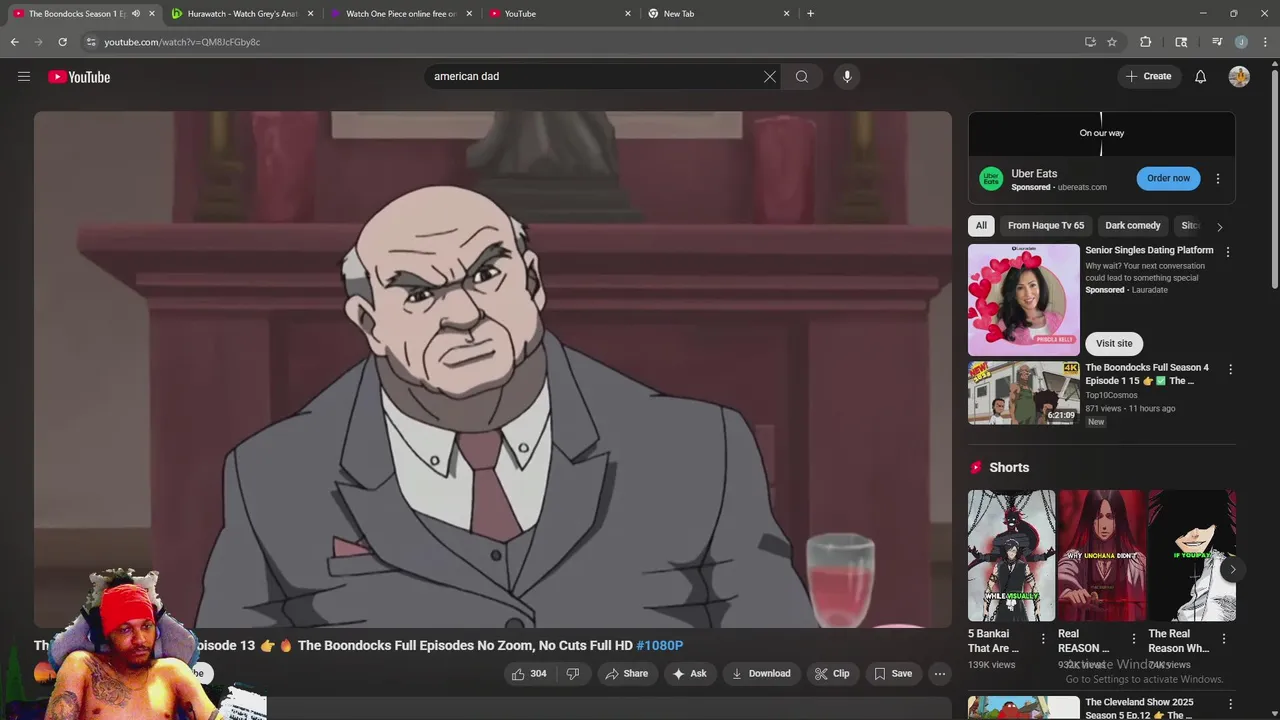Open Top10Cosmos channel name
This screenshot has width=1280, height=720.
pos(1111,395)
